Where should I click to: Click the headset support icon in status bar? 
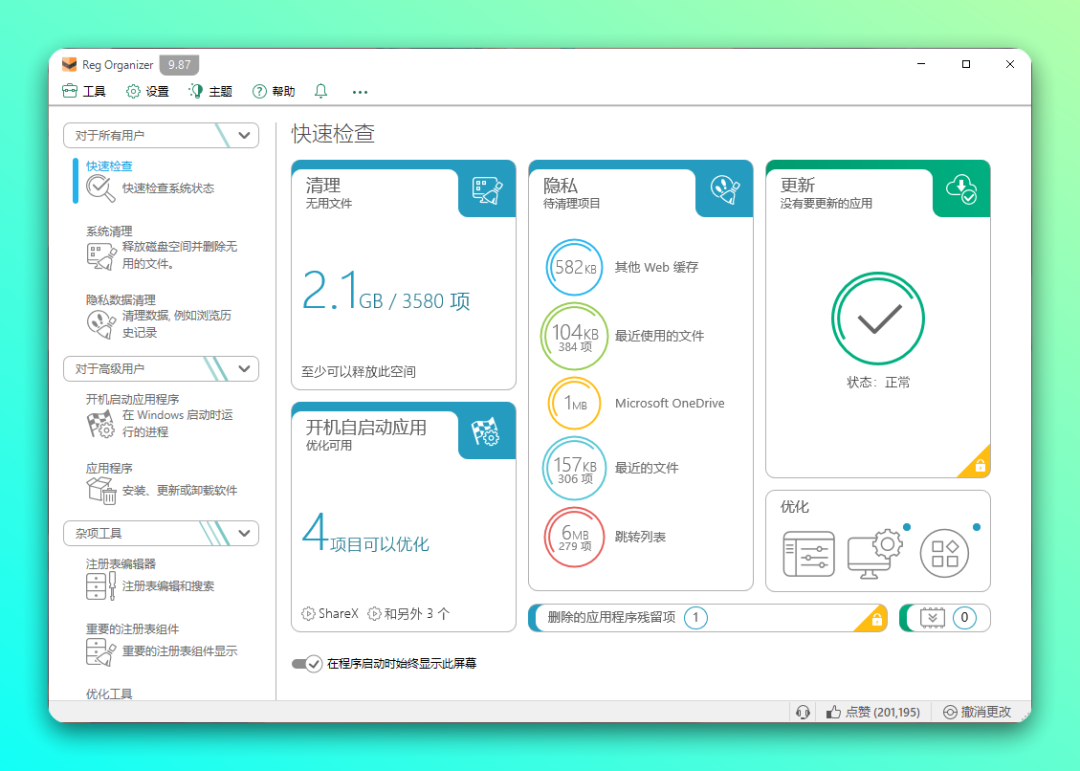tap(802, 712)
